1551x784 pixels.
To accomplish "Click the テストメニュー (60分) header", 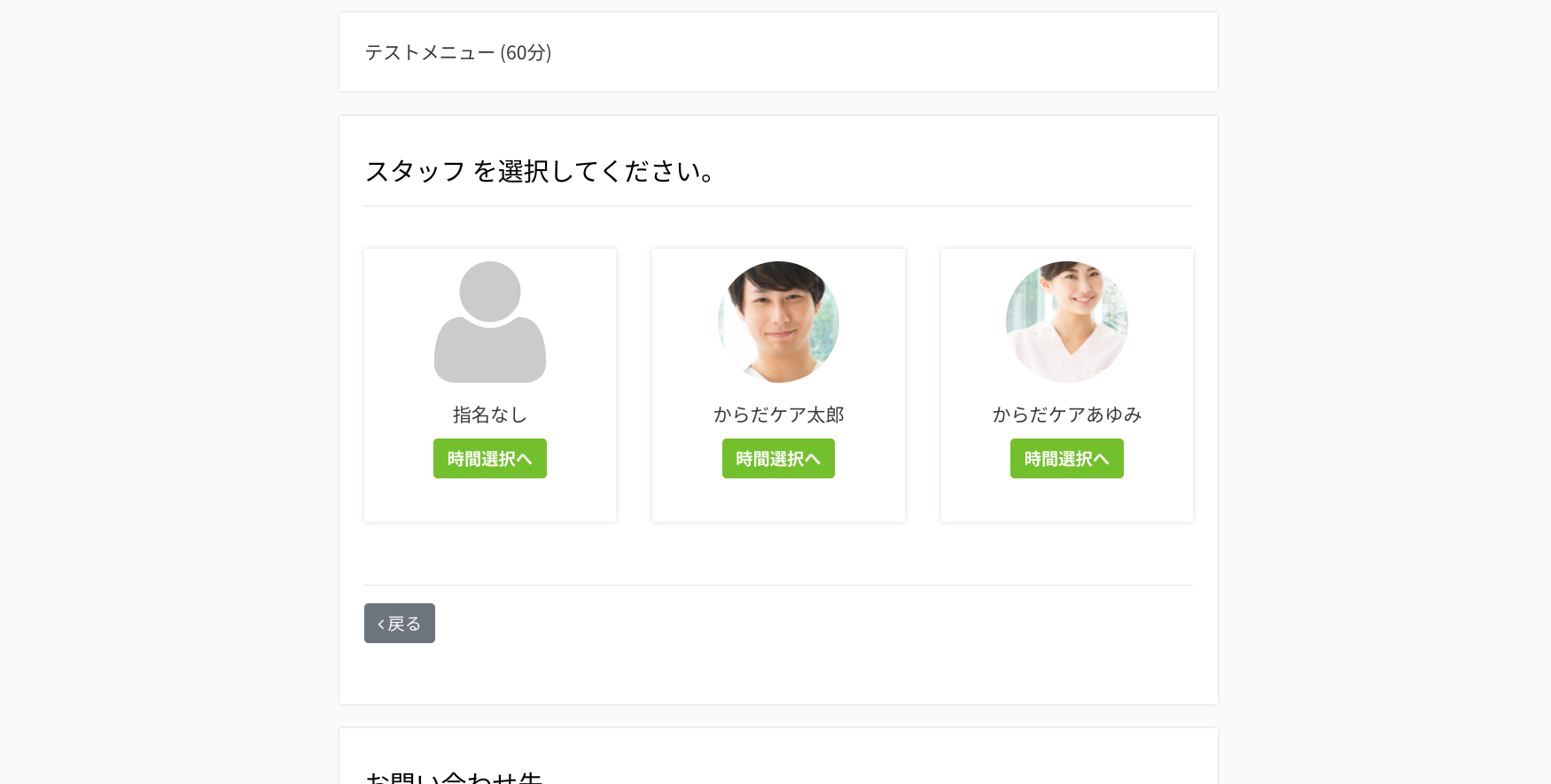I will pos(458,52).
